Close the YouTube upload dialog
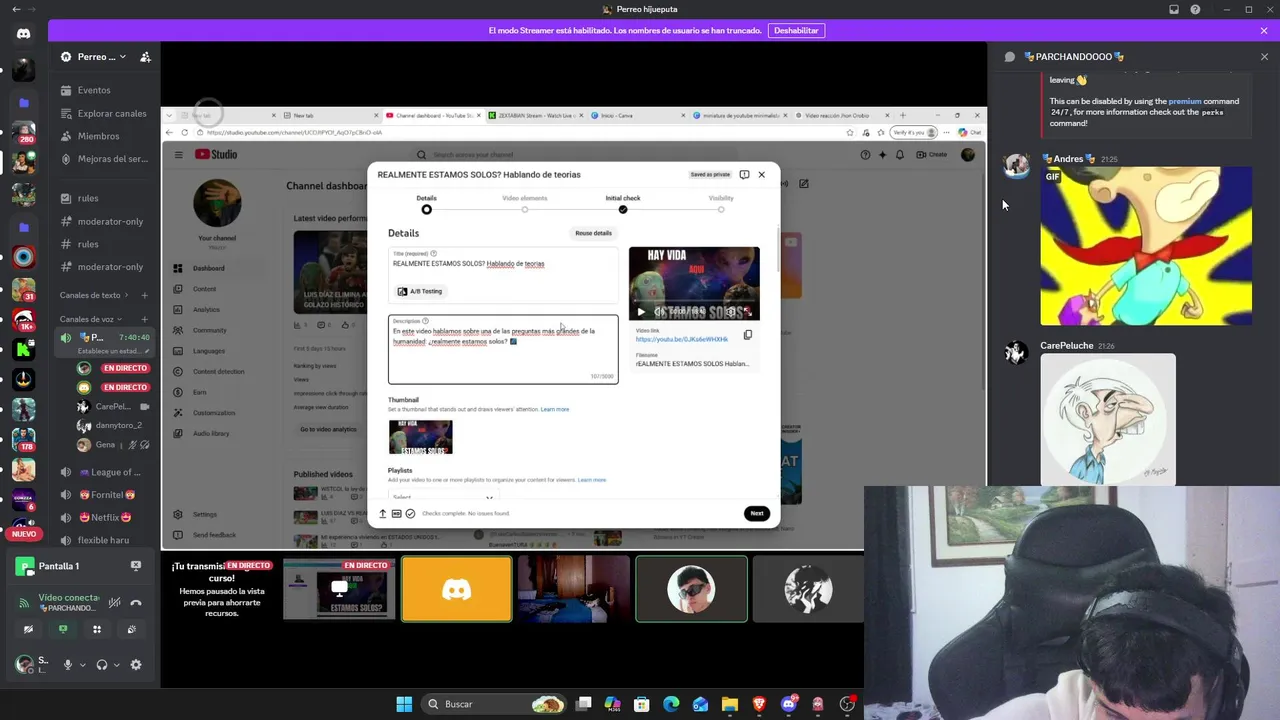The height and width of the screenshot is (720, 1280). 761,174
